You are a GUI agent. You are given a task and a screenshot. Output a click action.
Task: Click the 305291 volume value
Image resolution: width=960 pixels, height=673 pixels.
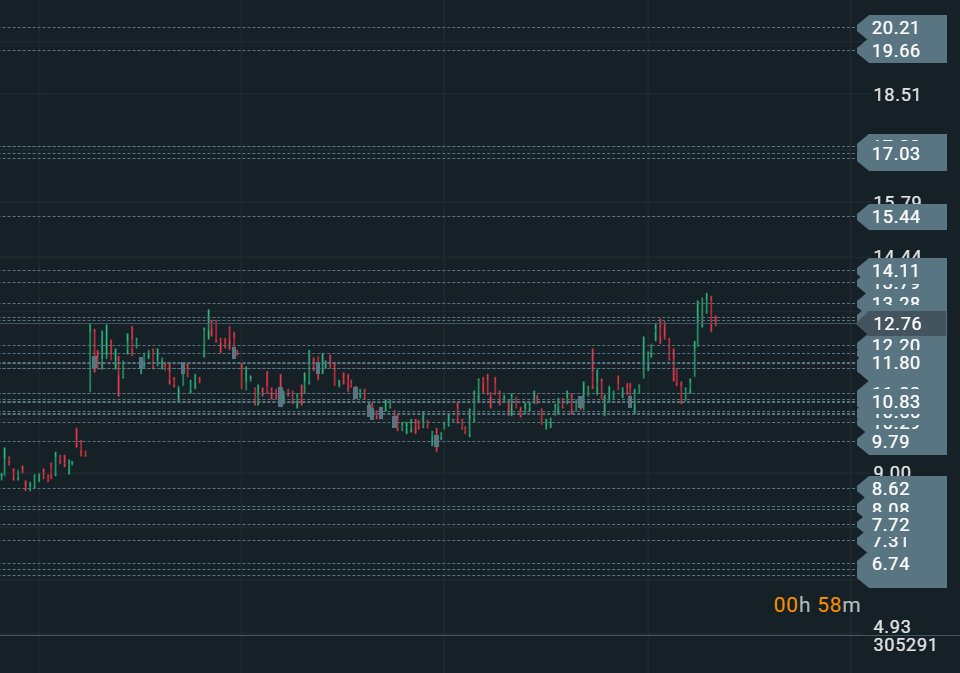click(x=904, y=645)
